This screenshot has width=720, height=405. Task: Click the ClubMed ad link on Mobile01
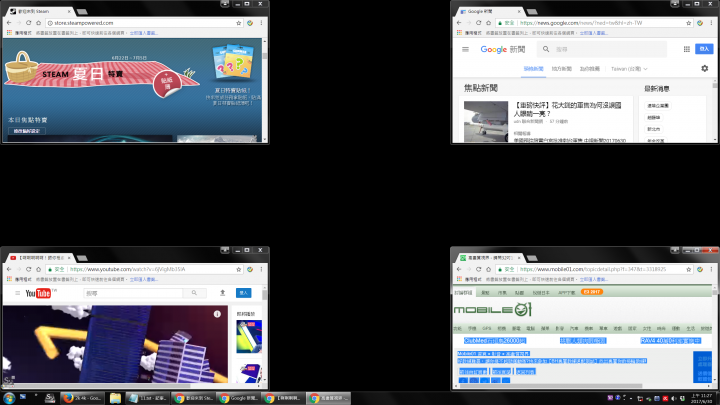tap(495, 341)
